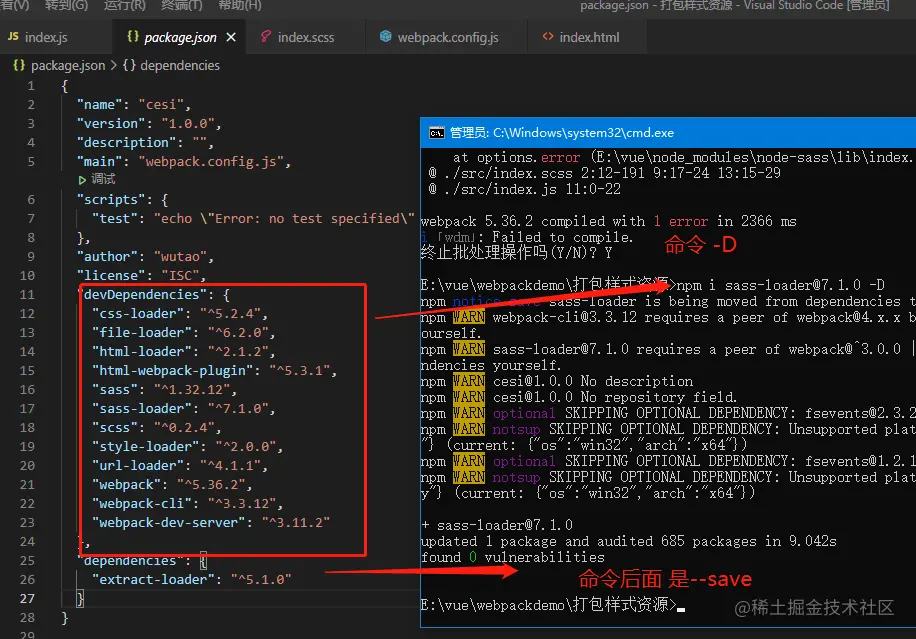Click the "sass-loader" key on line 17
Image resolution: width=916 pixels, height=639 pixels.
(x=142, y=408)
